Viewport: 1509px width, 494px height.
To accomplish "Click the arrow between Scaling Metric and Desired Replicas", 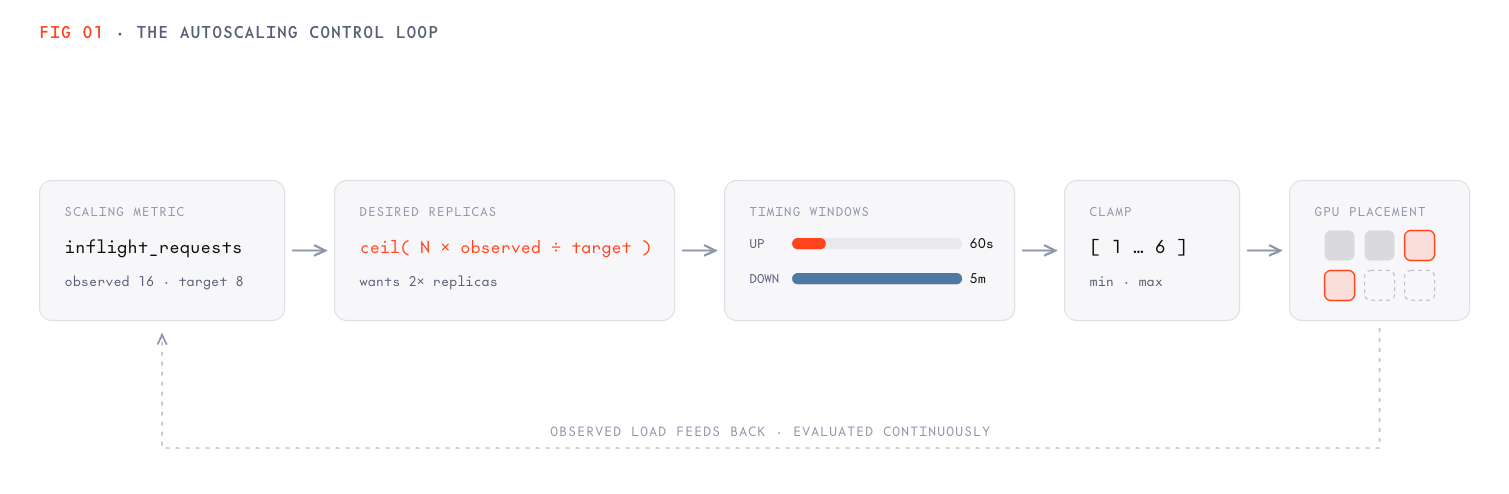I will [x=309, y=251].
